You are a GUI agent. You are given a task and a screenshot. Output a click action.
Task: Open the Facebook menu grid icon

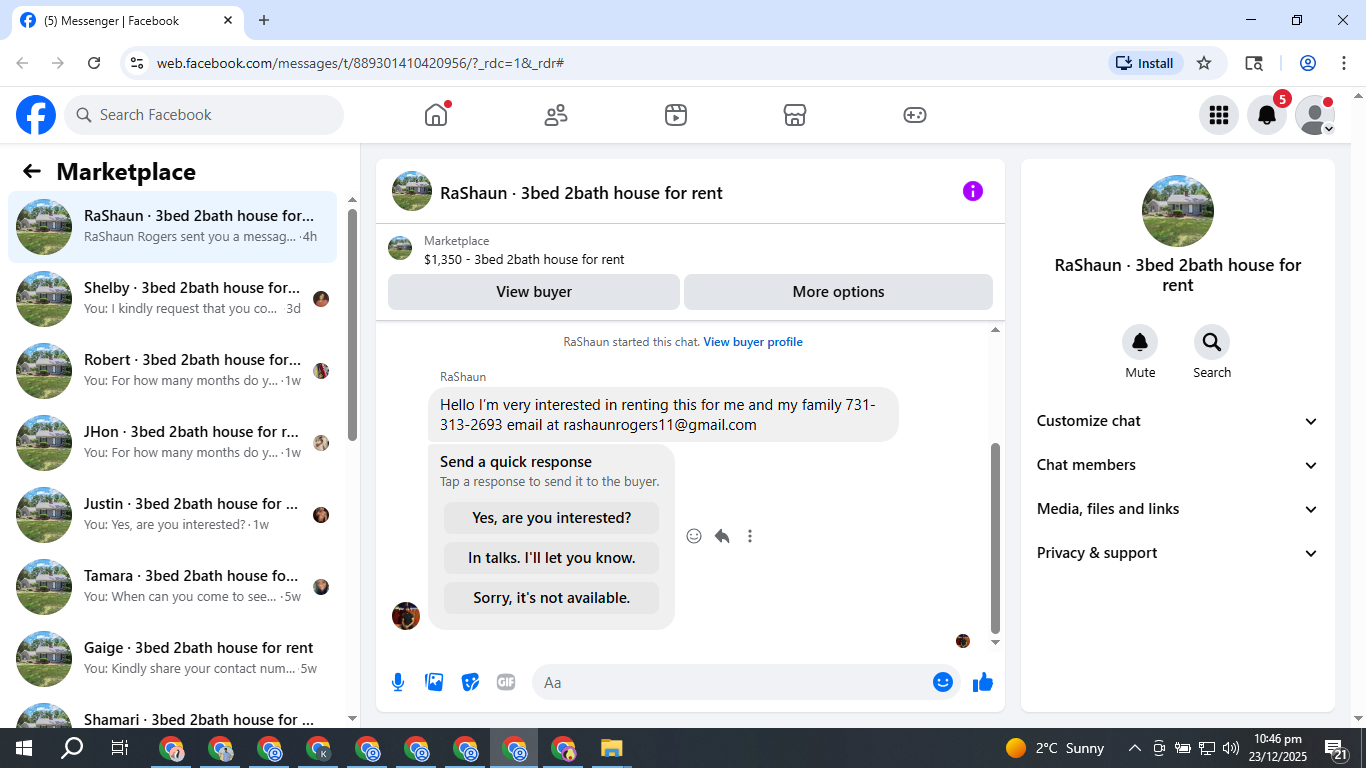(1219, 115)
